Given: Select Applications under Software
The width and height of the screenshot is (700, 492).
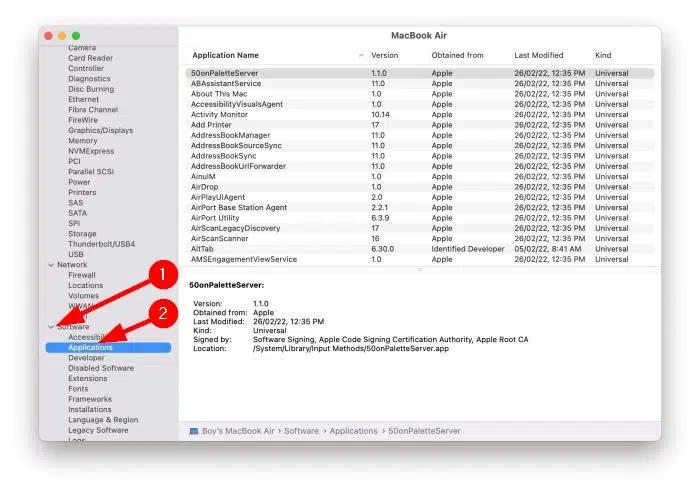Looking at the screenshot, I should [108, 347].
